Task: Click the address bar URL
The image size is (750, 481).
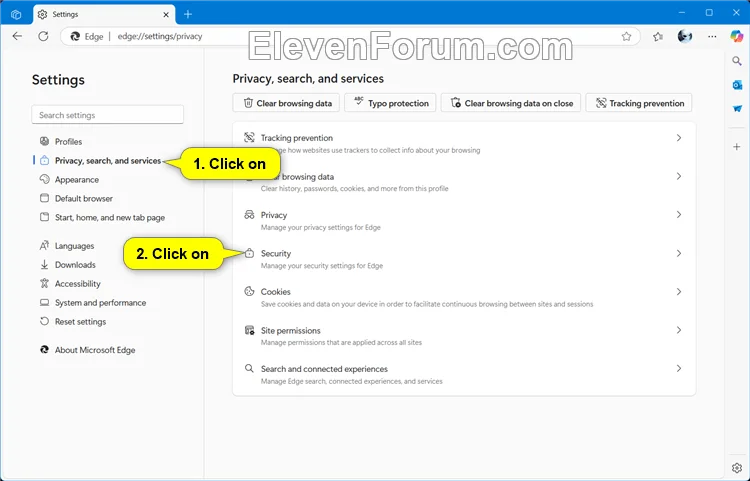Action: pyautogui.click(x=160, y=36)
